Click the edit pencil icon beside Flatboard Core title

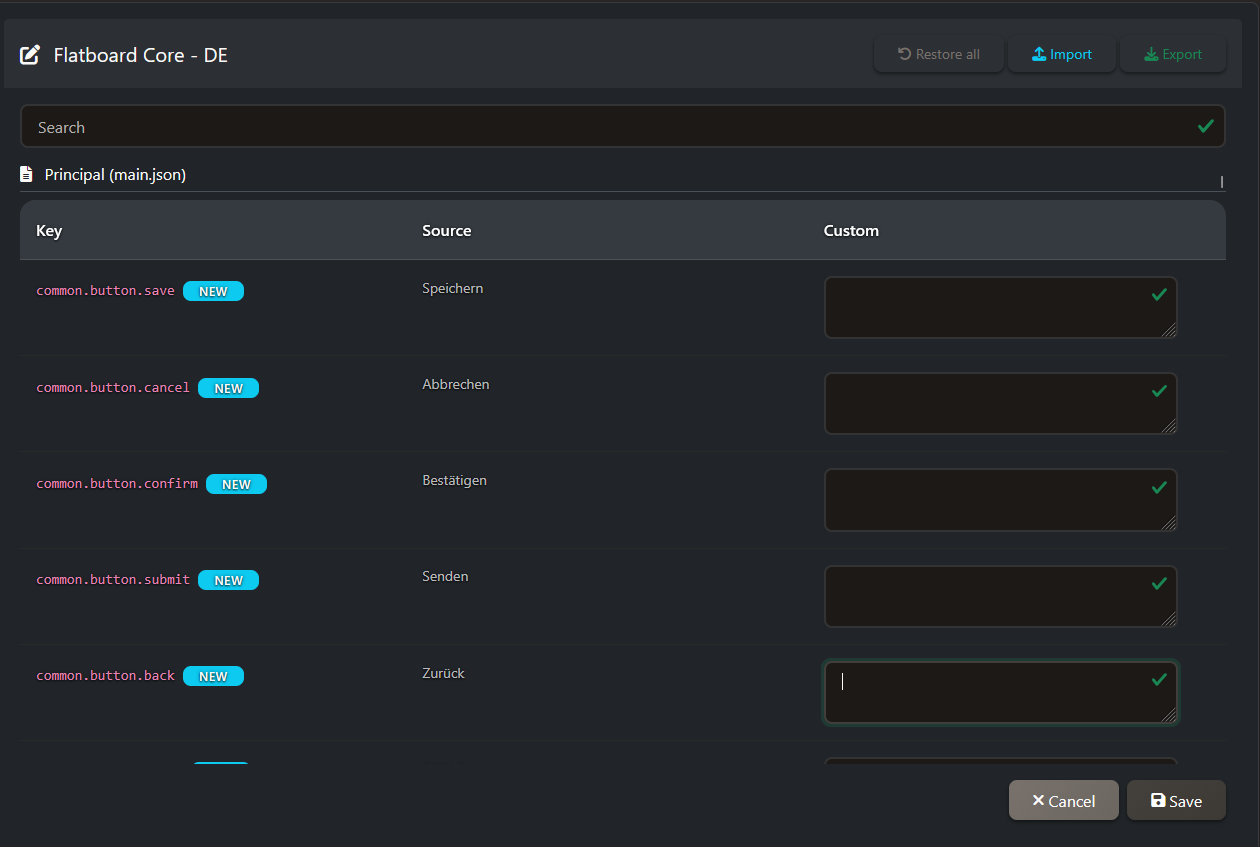[31, 55]
